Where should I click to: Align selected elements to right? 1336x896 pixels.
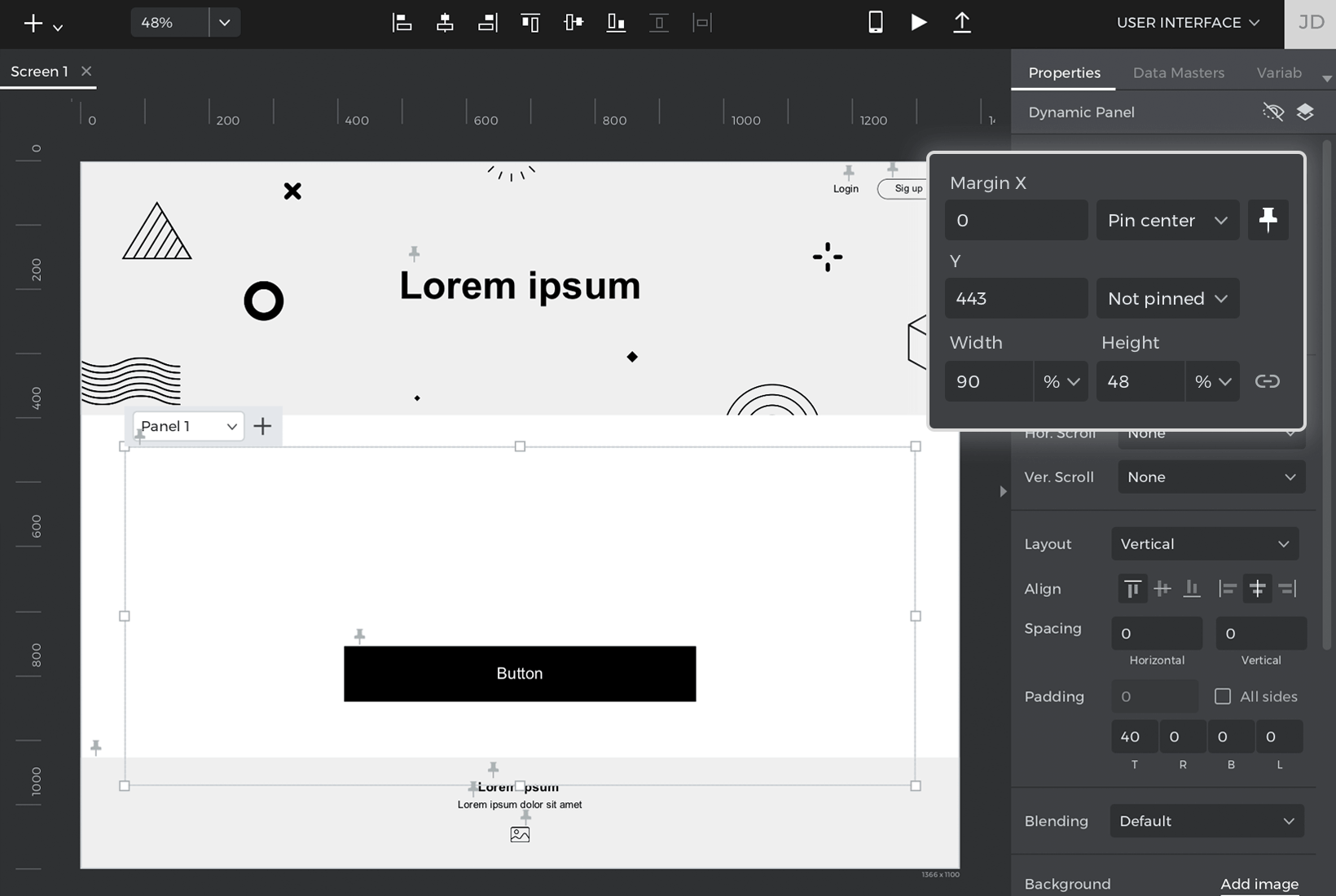(487, 23)
